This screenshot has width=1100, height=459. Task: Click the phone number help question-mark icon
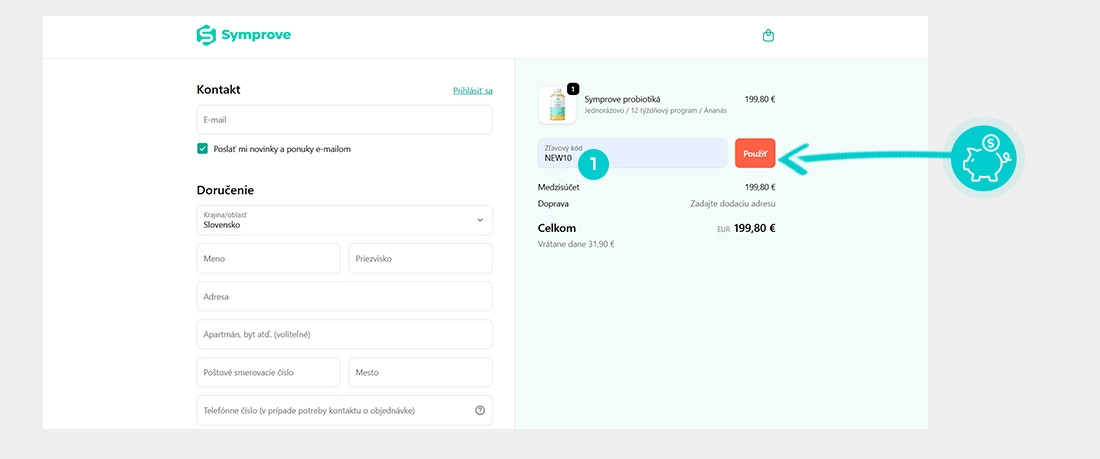pyautogui.click(x=480, y=411)
